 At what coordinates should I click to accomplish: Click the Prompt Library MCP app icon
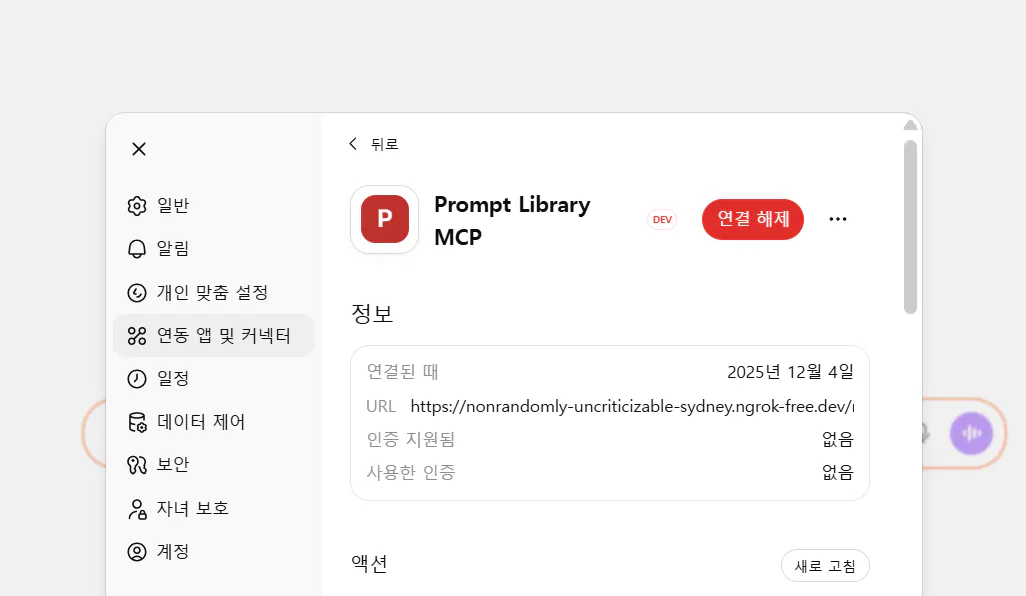point(384,219)
